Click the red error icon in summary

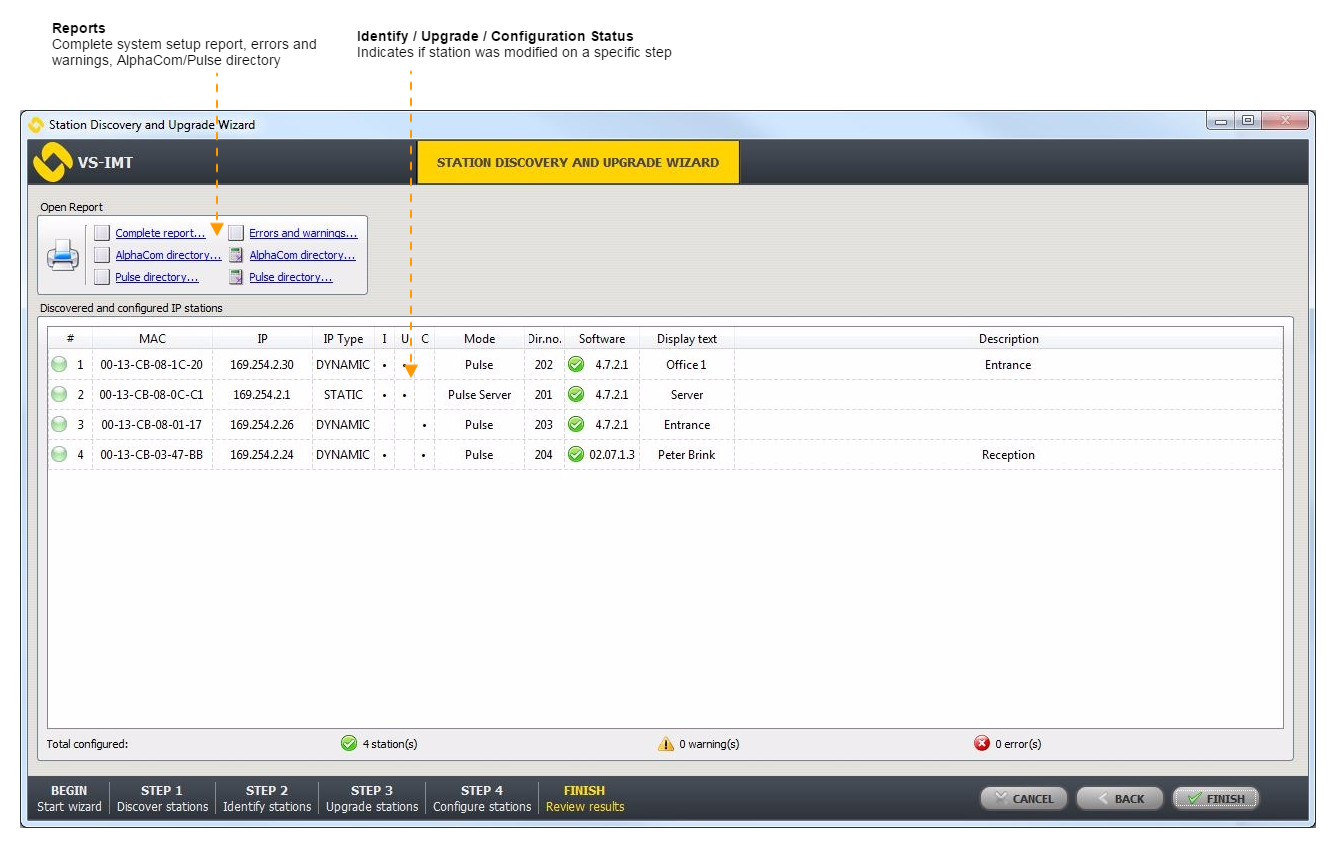[982, 744]
